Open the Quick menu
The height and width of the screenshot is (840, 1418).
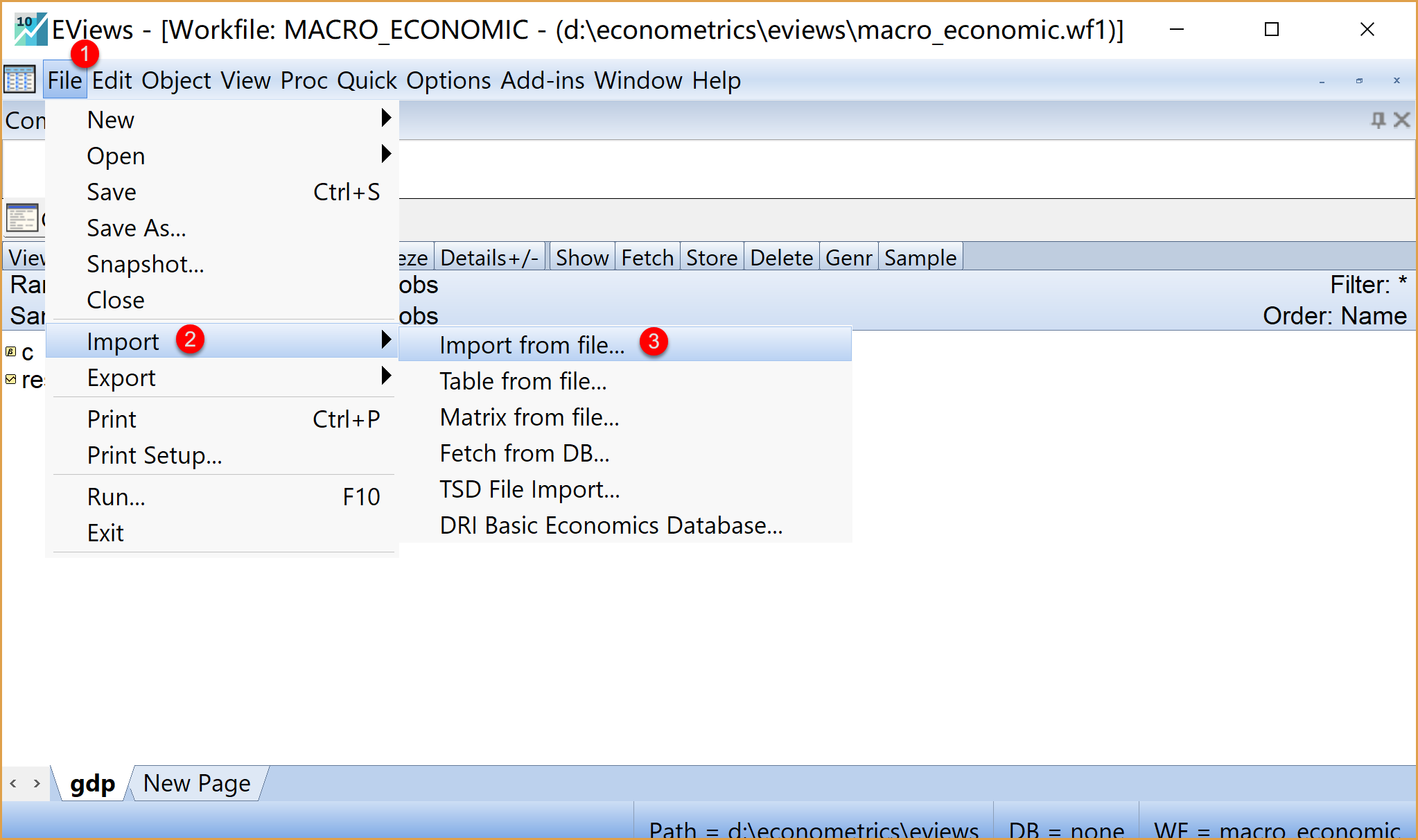click(x=367, y=80)
